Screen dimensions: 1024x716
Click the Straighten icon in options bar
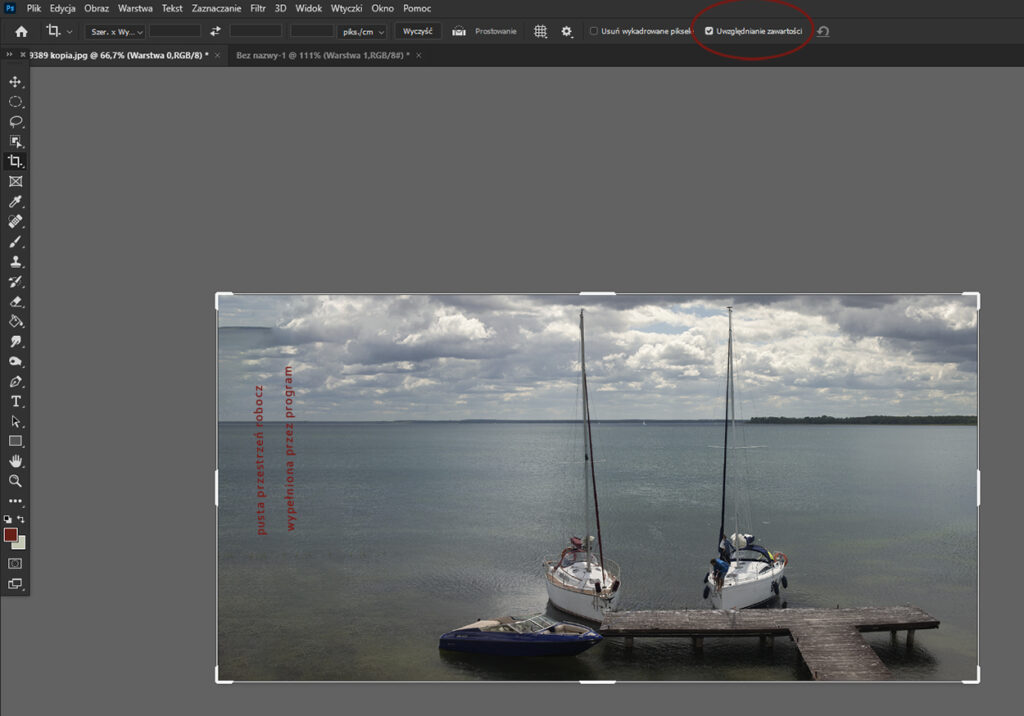(x=460, y=31)
